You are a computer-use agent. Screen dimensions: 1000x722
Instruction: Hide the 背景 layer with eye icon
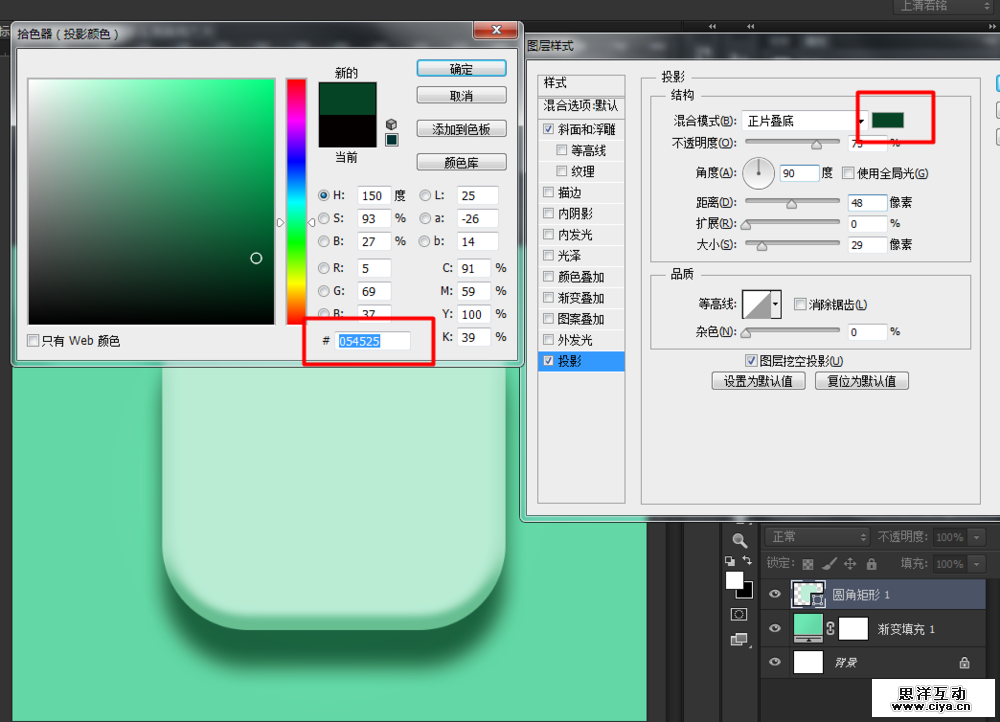click(775, 662)
